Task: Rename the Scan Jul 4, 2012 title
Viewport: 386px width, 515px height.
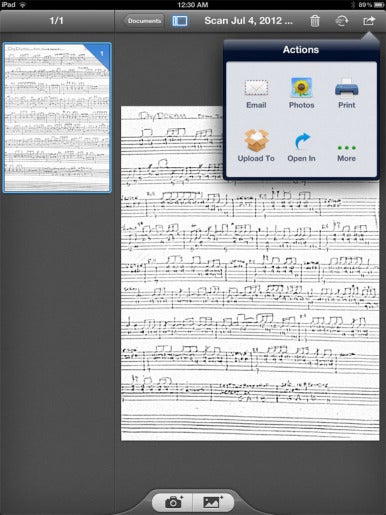Action: [x=249, y=21]
